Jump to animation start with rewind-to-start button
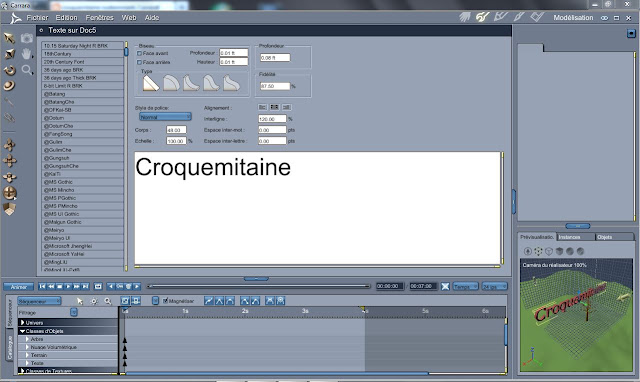Image resolution: width=640 pixels, height=382 pixels. tap(42, 286)
